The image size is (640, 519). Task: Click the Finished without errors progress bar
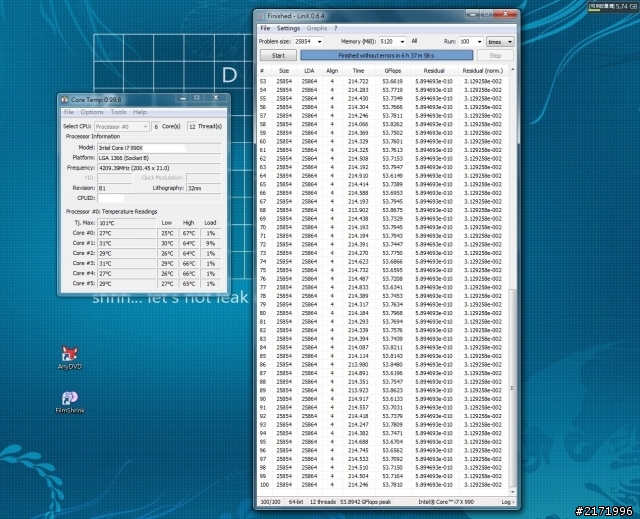click(387, 55)
